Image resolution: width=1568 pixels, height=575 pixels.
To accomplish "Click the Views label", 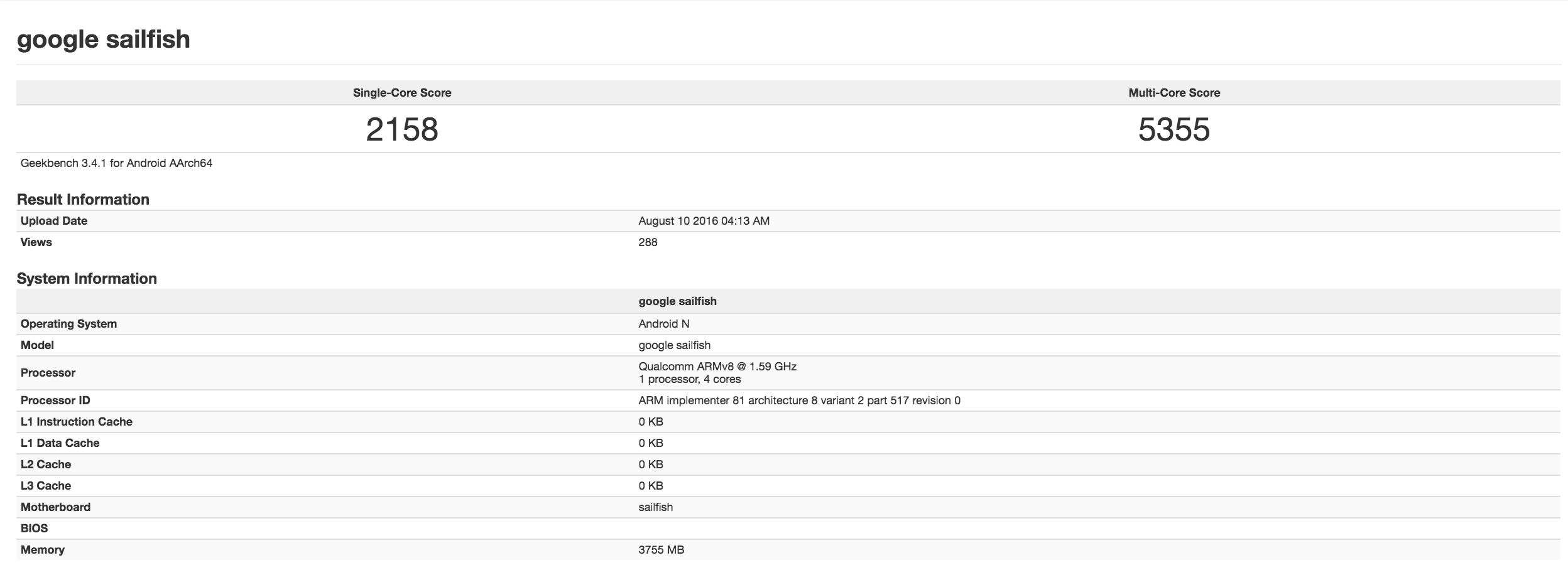I will point(36,242).
